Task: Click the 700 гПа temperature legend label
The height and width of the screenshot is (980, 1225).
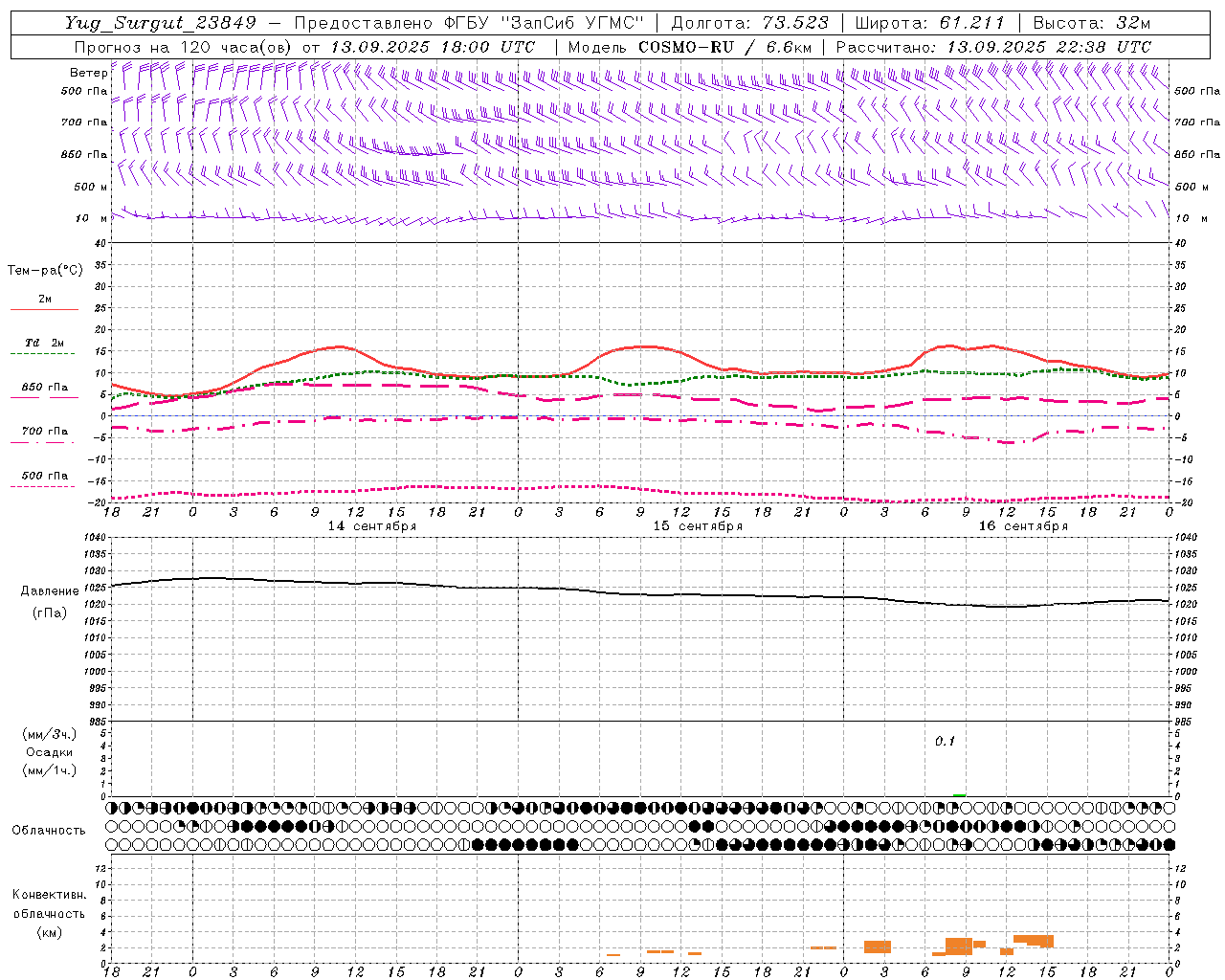Action: click(45, 432)
